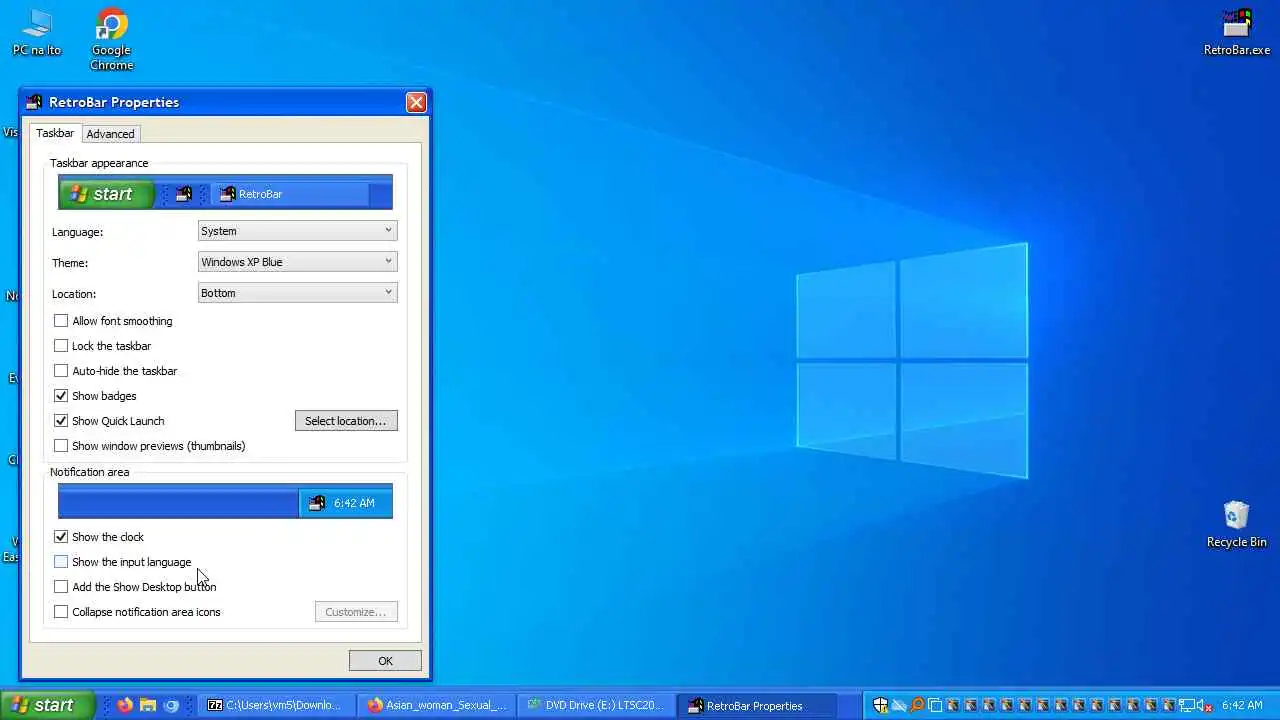The width and height of the screenshot is (1280, 720).
Task: Click the Windows Security shield tray icon
Action: [880, 705]
